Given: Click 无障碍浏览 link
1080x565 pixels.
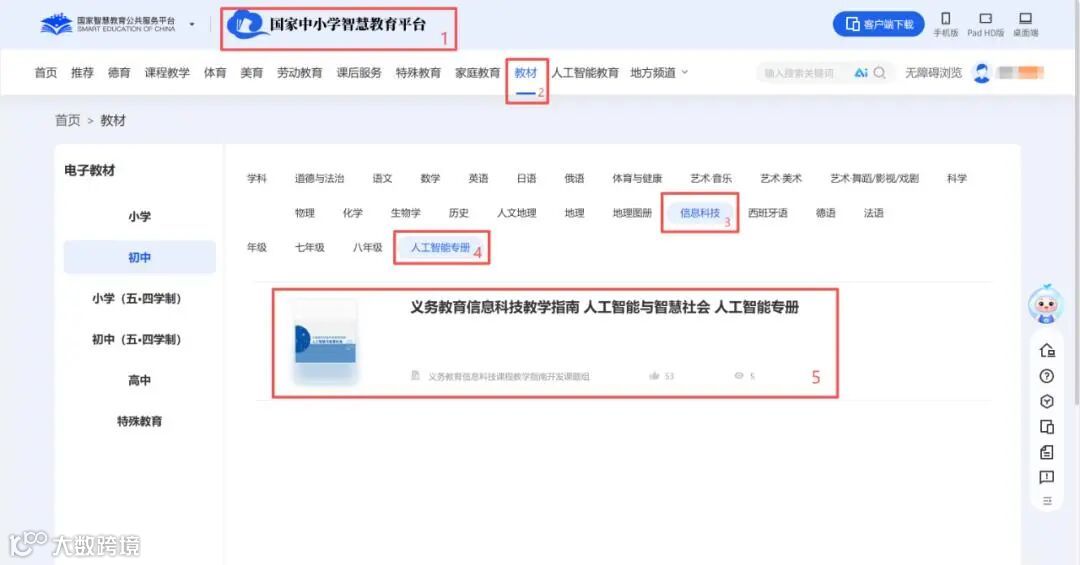Looking at the screenshot, I should (x=933, y=72).
